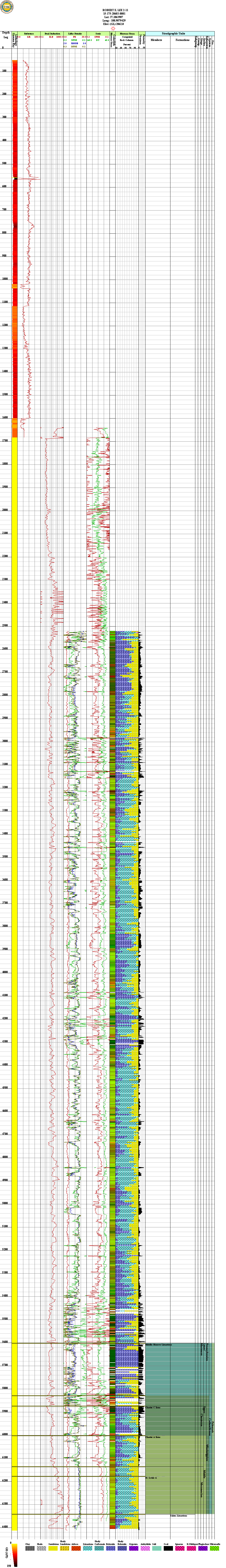Select the Middle Morrow Limestone member label

point(159,1345)
